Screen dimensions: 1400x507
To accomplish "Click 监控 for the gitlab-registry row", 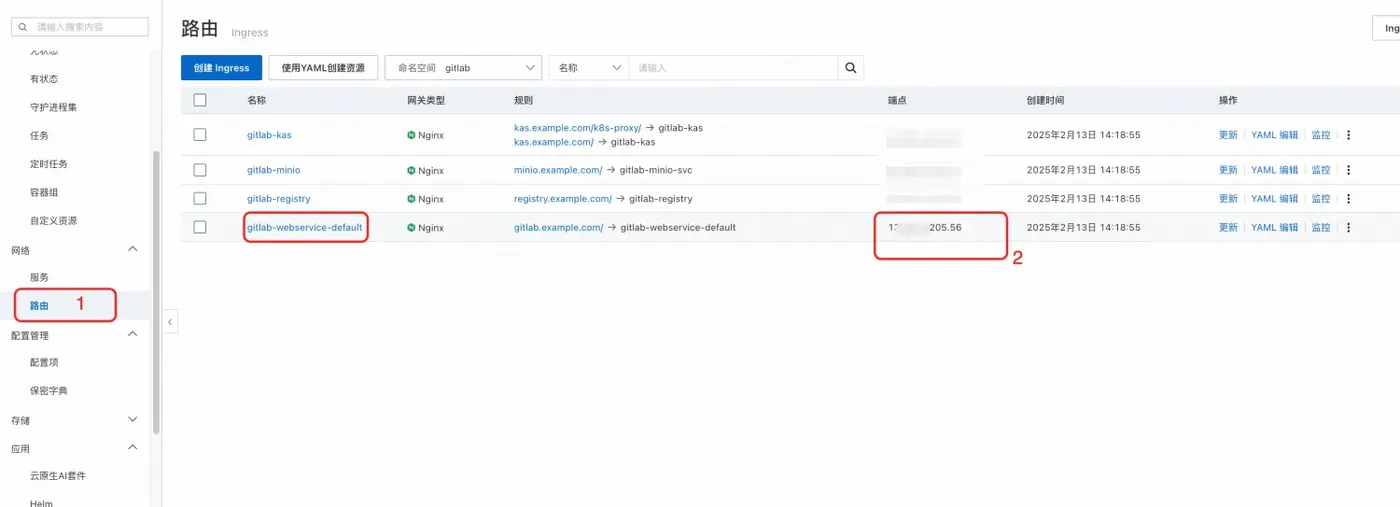I will [x=1321, y=199].
